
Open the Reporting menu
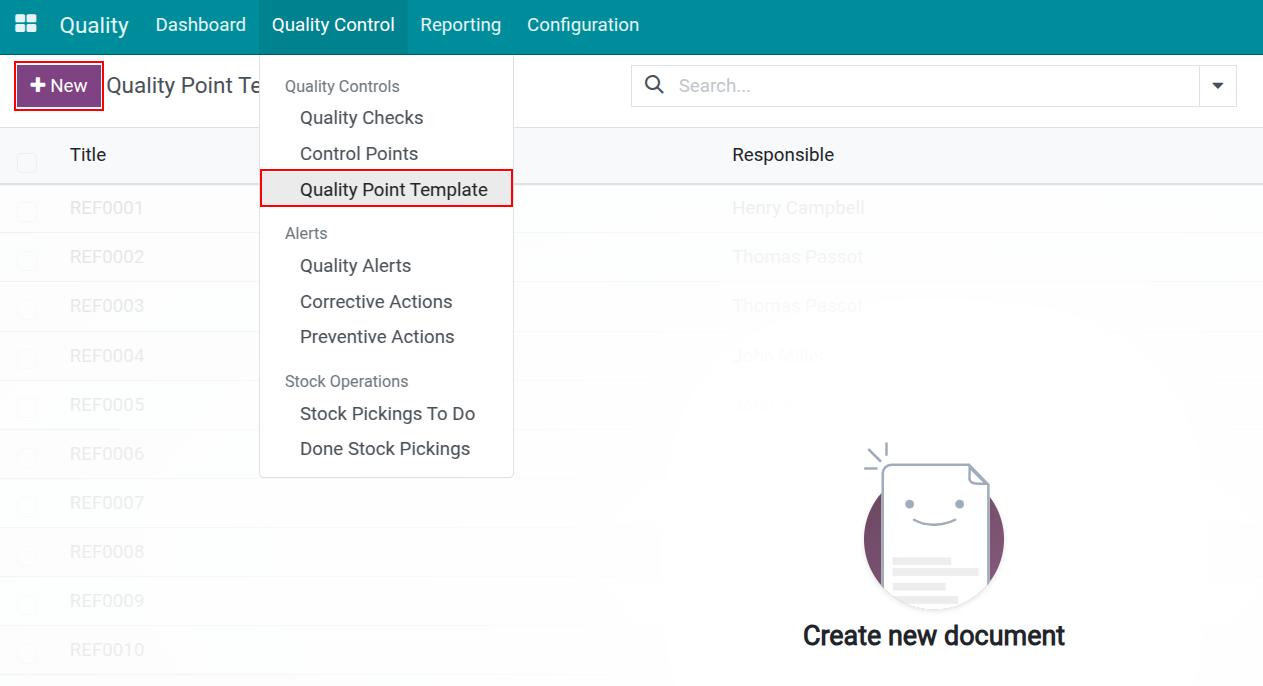[x=461, y=25]
